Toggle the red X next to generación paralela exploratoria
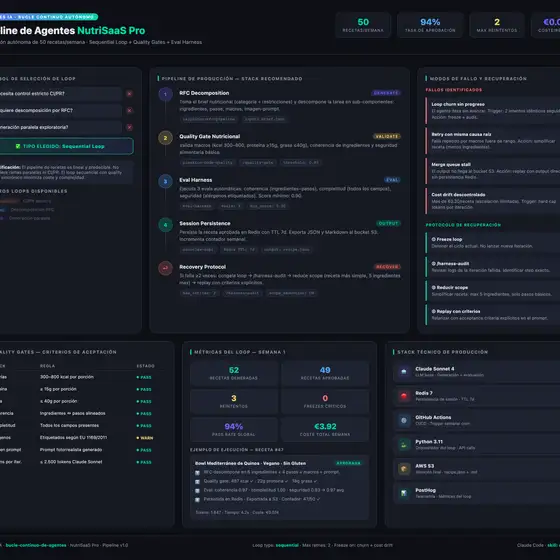Screen dimensions: 560x560 (x=129, y=127)
